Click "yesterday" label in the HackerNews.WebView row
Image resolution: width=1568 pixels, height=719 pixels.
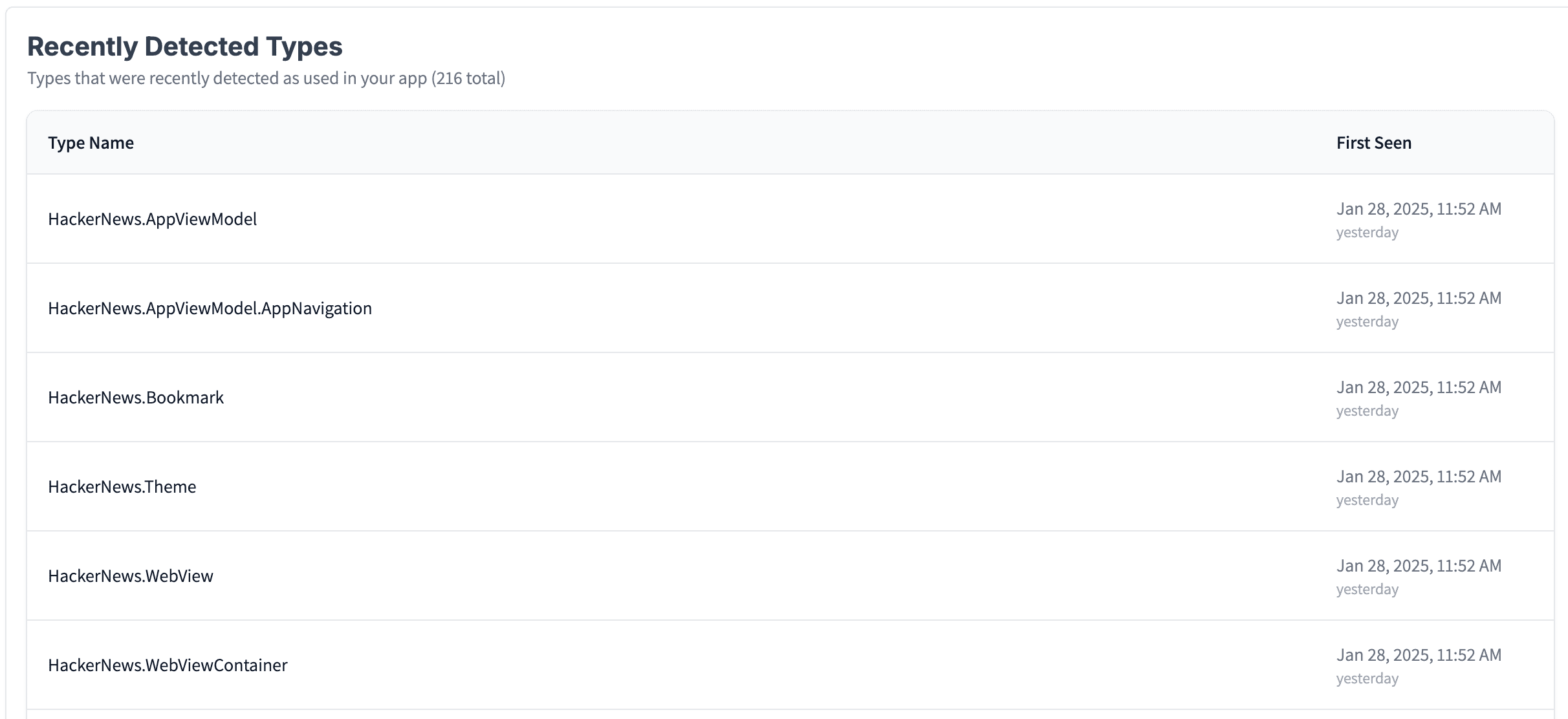click(1367, 589)
